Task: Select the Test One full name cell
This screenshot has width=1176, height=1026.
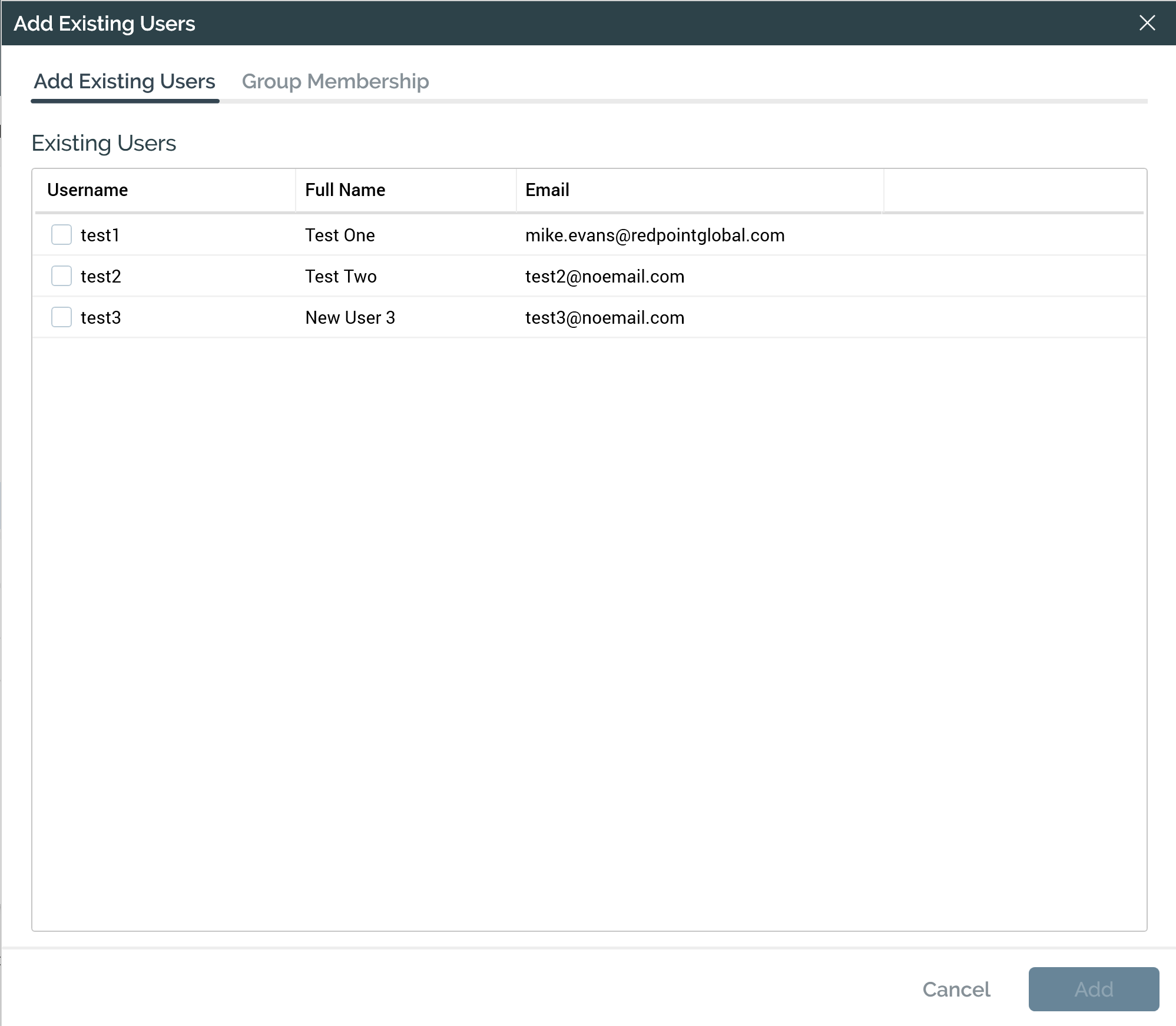Action: tap(340, 235)
